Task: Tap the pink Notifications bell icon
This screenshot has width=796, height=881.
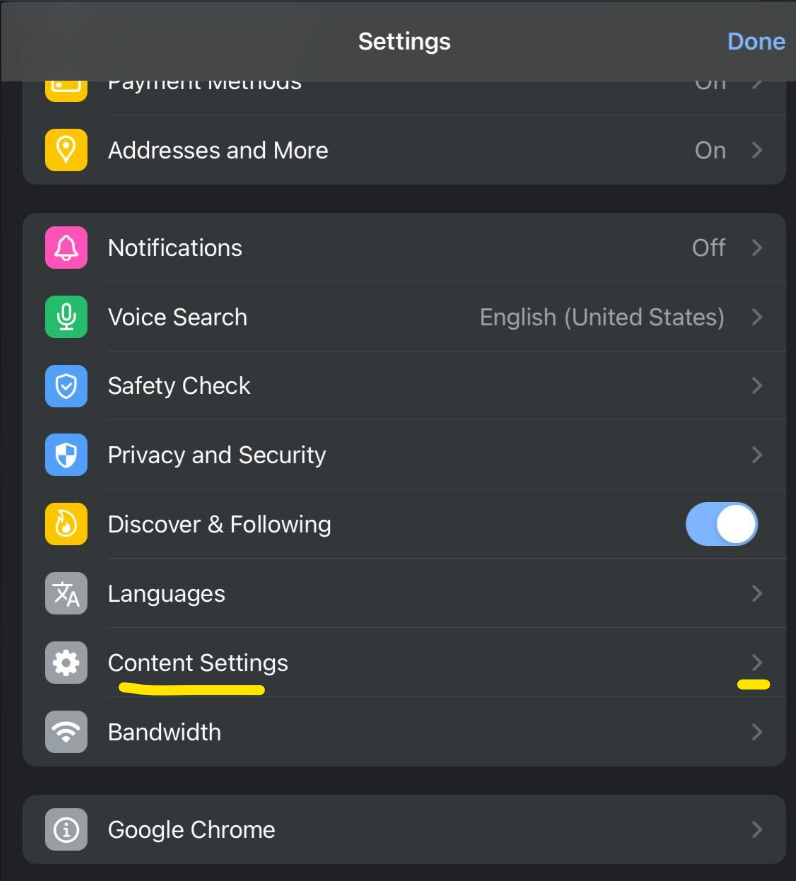Action: [x=66, y=248]
